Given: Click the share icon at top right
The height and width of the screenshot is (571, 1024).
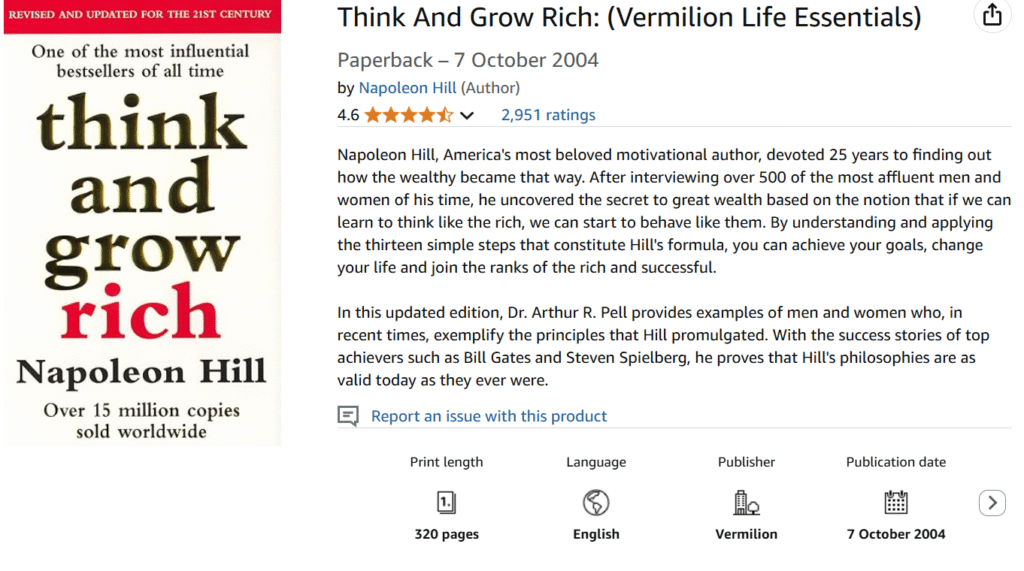Looking at the screenshot, I should [991, 15].
